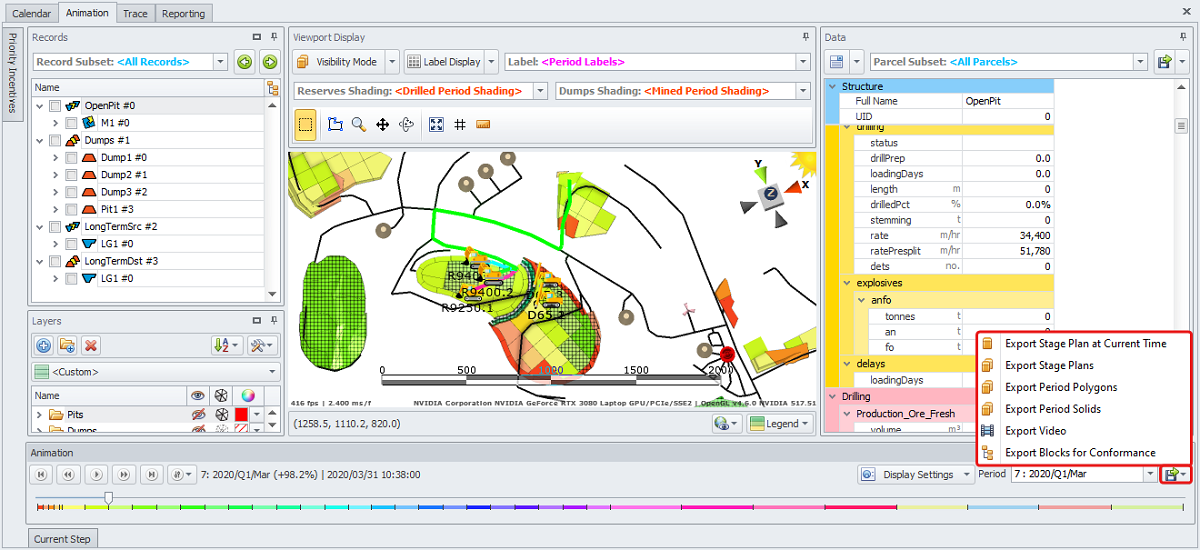
Task: Tick the Dump2 #1 checkbox
Action: click(71, 175)
